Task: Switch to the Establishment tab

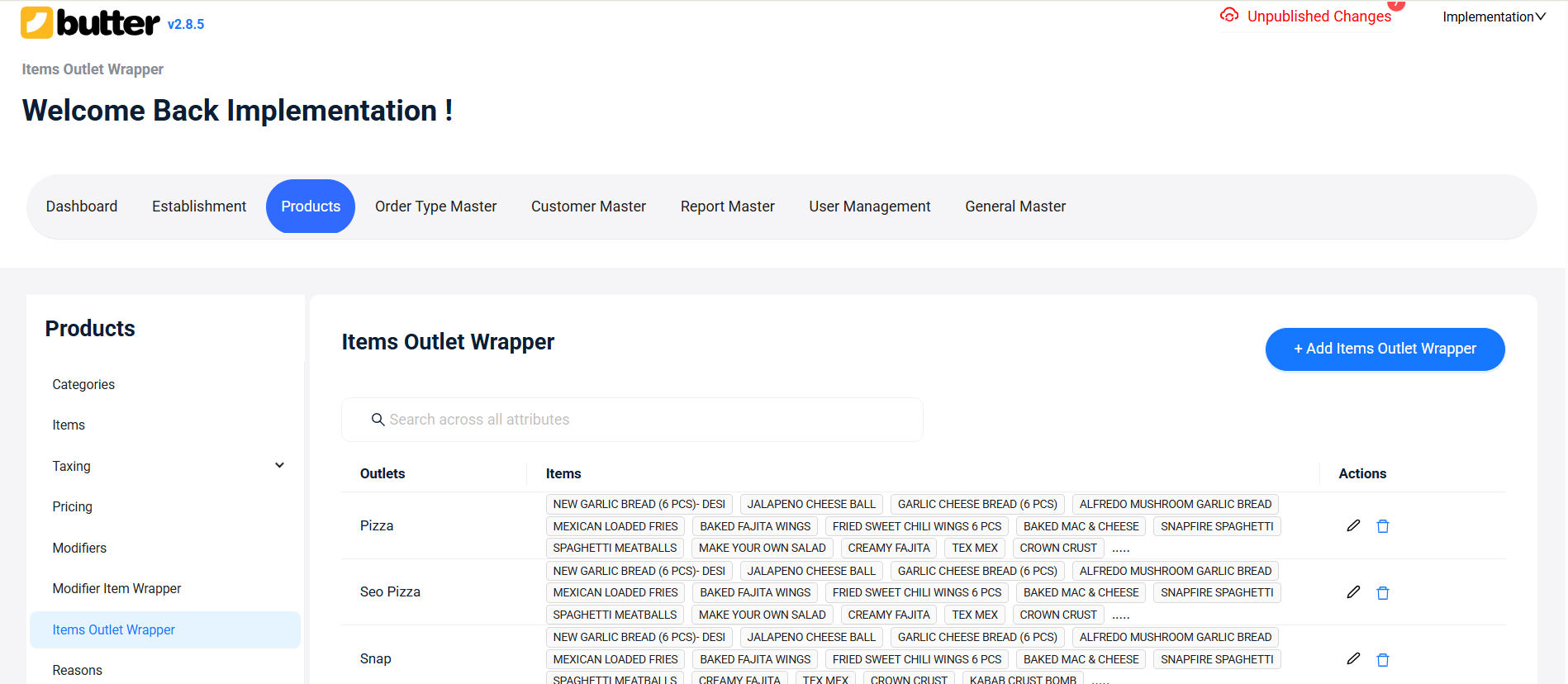Action: tap(199, 207)
